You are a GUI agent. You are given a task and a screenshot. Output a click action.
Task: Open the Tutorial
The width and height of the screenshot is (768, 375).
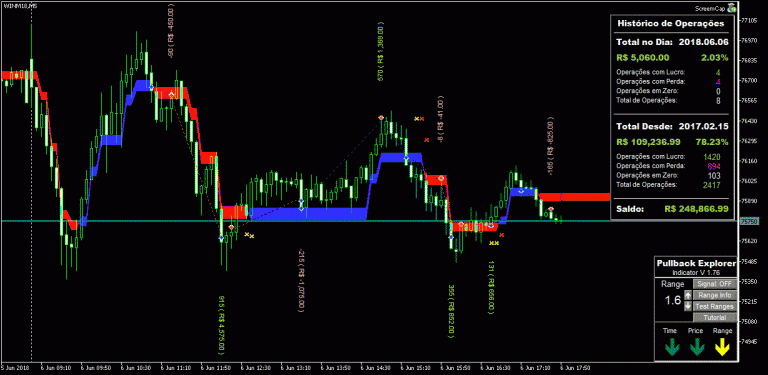[x=715, y=318]
